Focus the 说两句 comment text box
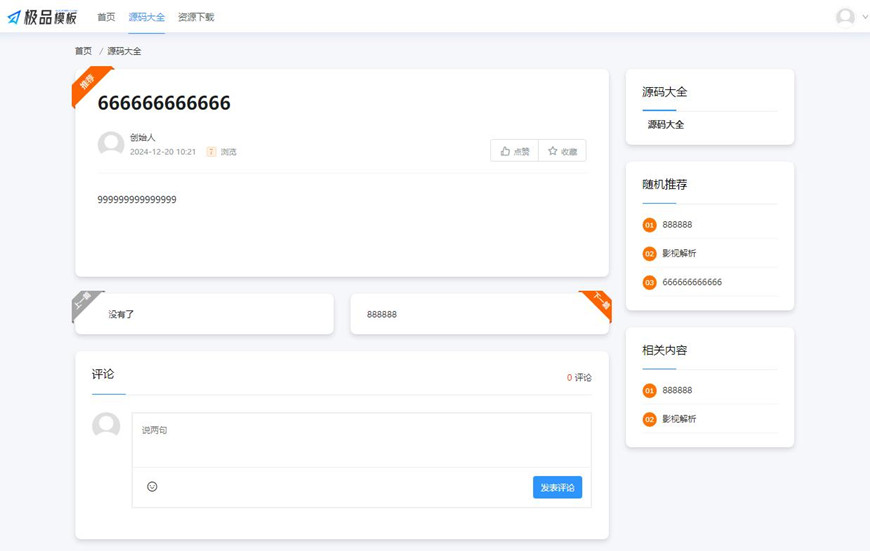The width and height of the screenshot is (870, 551). tap(362, 440)
